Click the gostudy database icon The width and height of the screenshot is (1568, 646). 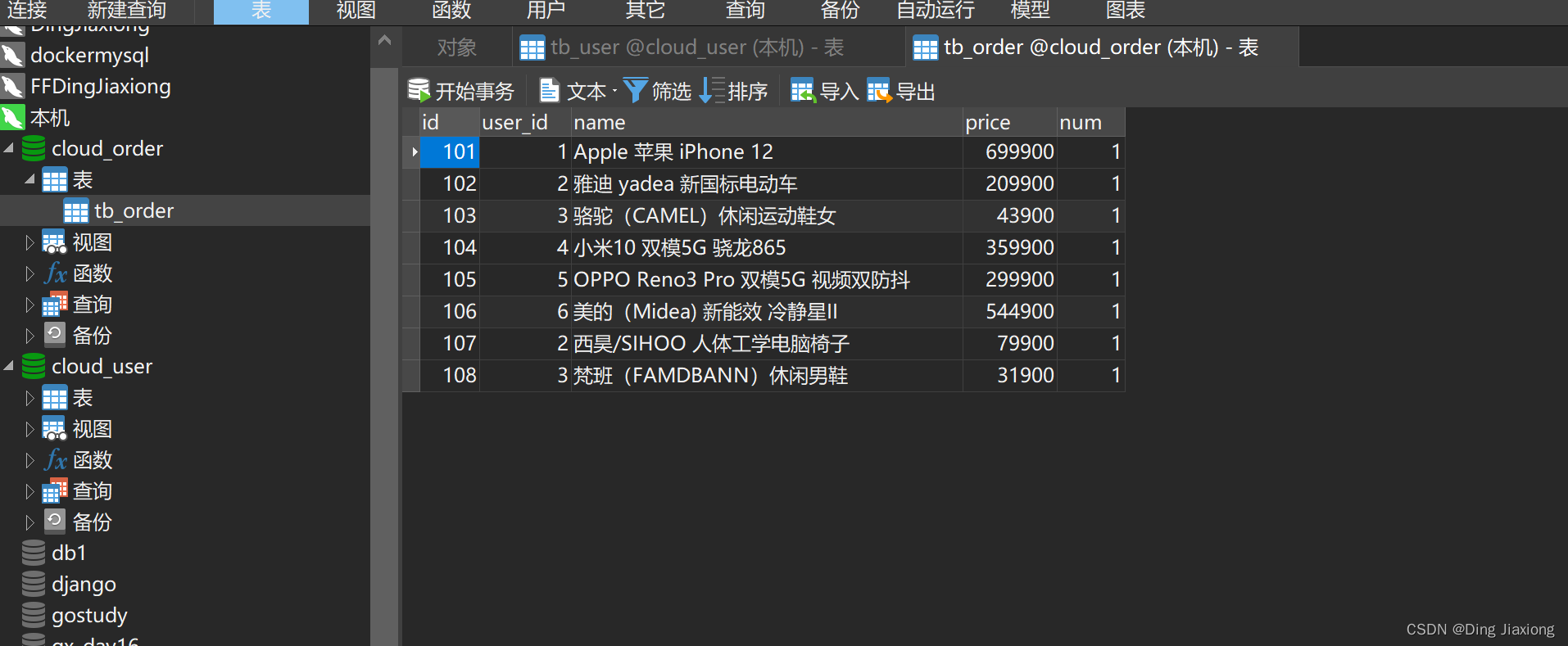[x=34, y=616]
